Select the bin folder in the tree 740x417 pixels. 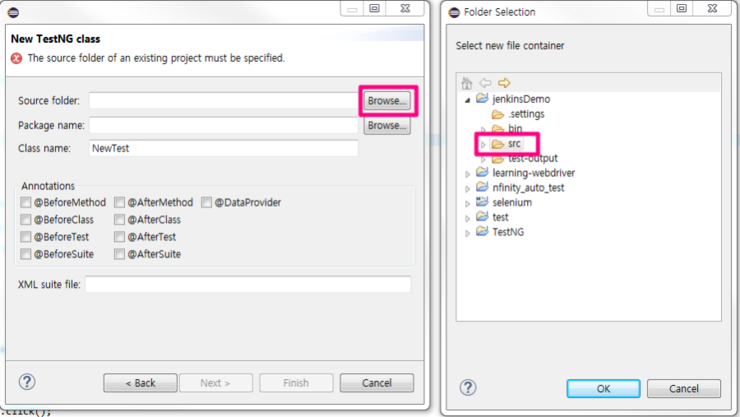coord(507,128)
